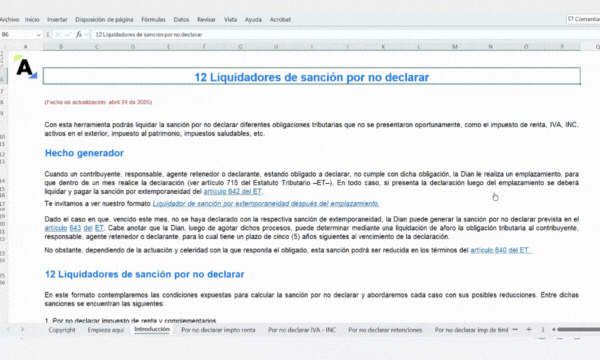Click the Hecho generador heading
This screenshot has width=600, height=360.
click(84, 153)
